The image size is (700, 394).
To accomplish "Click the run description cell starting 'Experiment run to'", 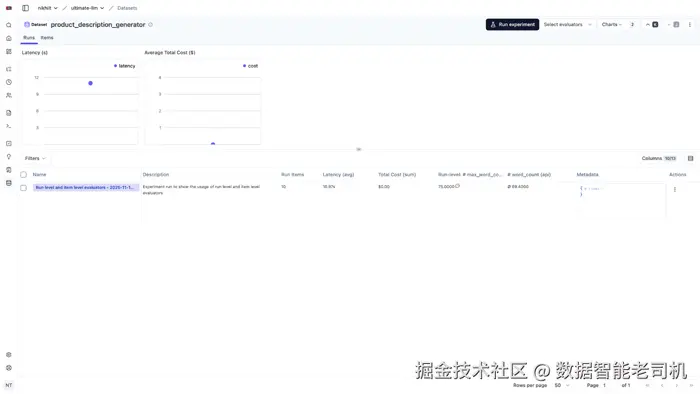I will pos(201,190).
